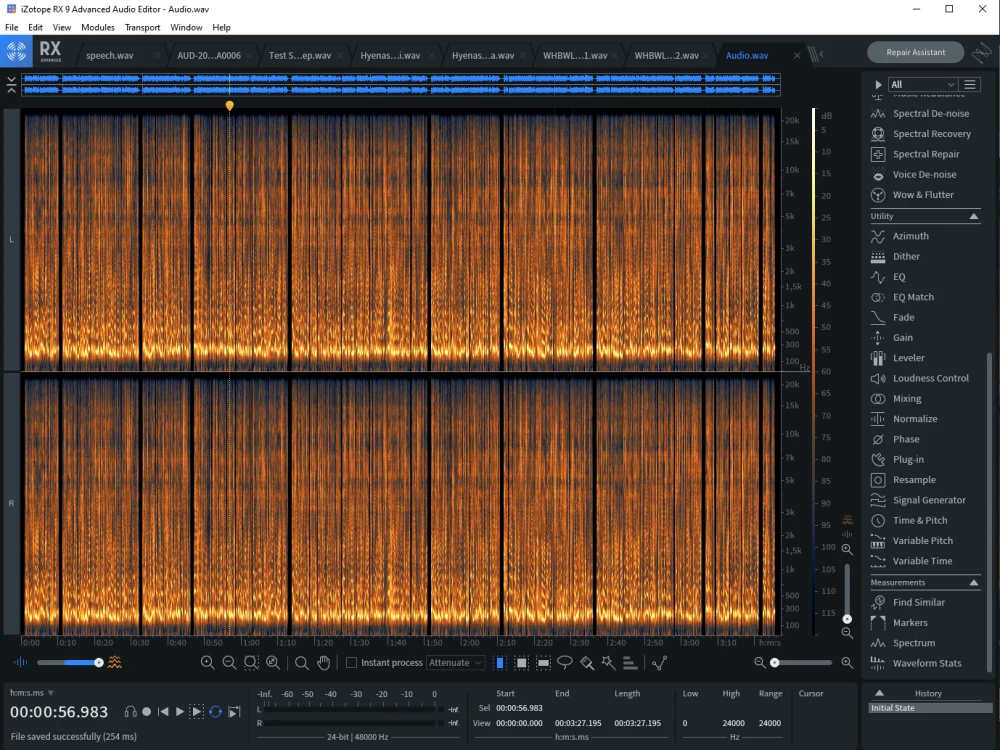This screenshot has height=750, width=1000.
Task: Toggle the time-frequency selection tool
Action: point(522,663)
